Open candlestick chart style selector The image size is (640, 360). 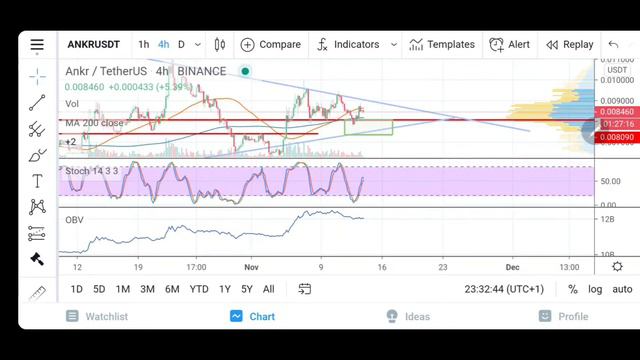(x=220, y=44)
